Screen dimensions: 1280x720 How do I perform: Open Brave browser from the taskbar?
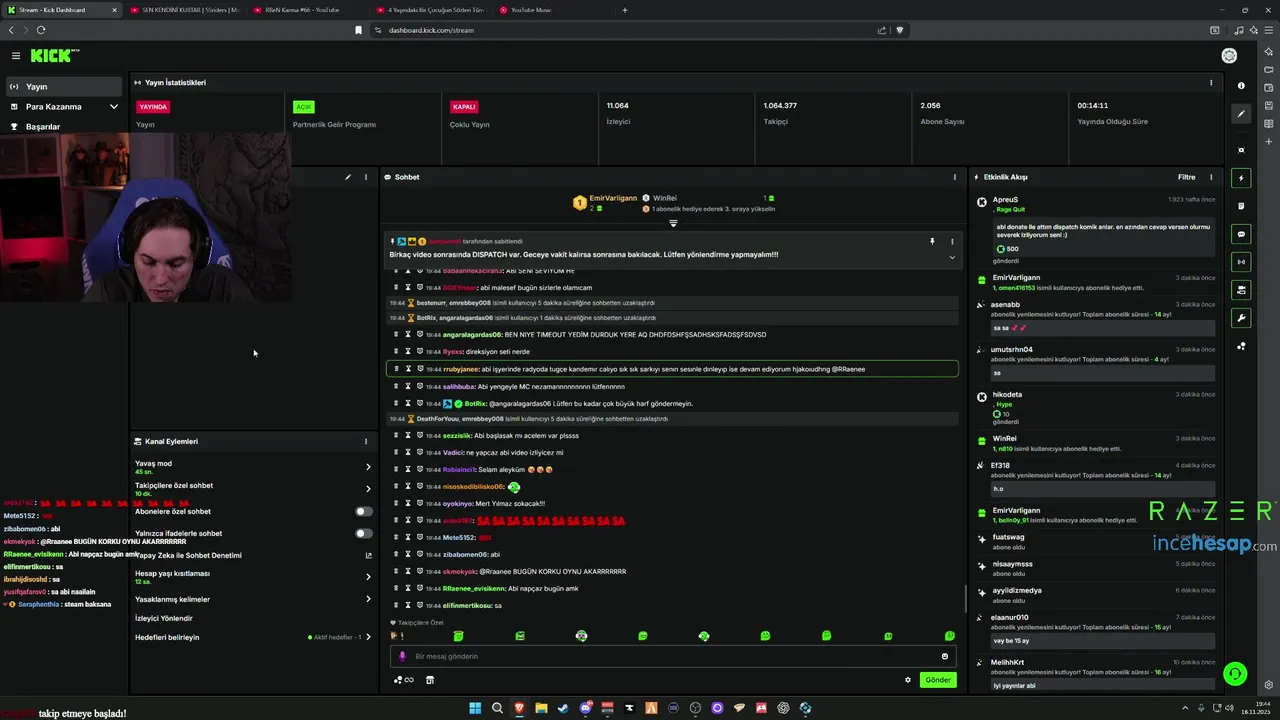[x=519, y=708]
